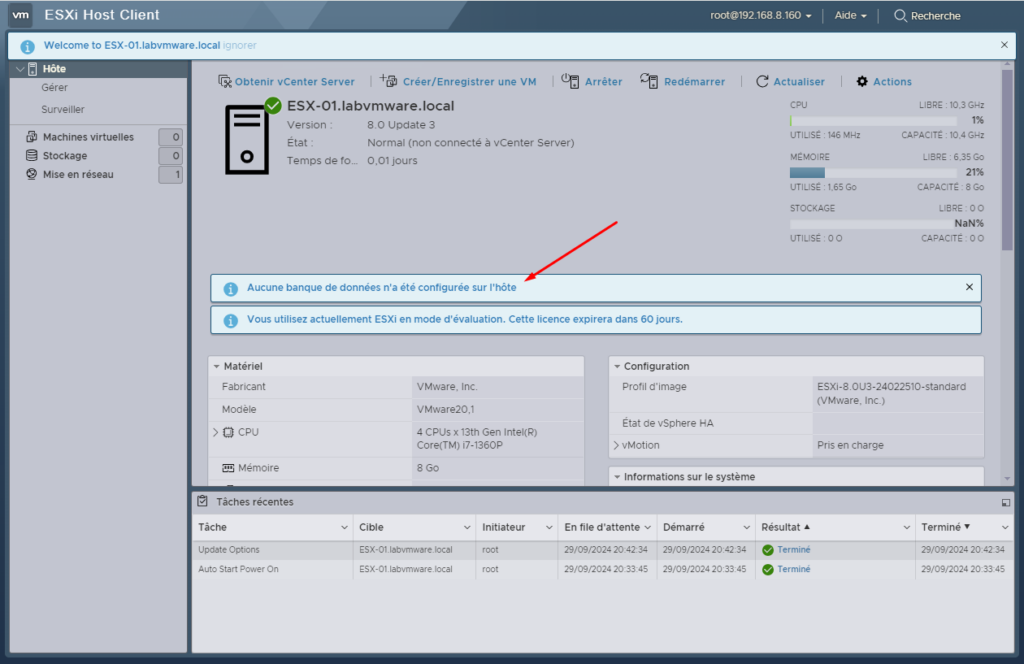
Task: Click the Recherche magnifier icon
Action: (899, 15)
